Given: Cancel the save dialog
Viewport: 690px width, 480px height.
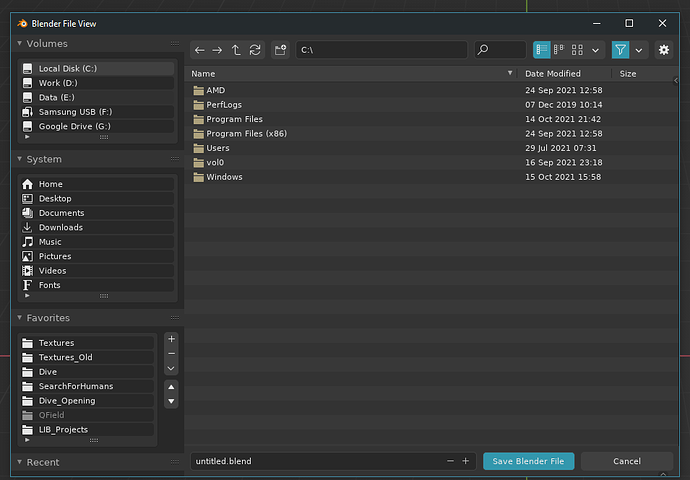Looking at the screenshot, I should [x=627, y=462].
